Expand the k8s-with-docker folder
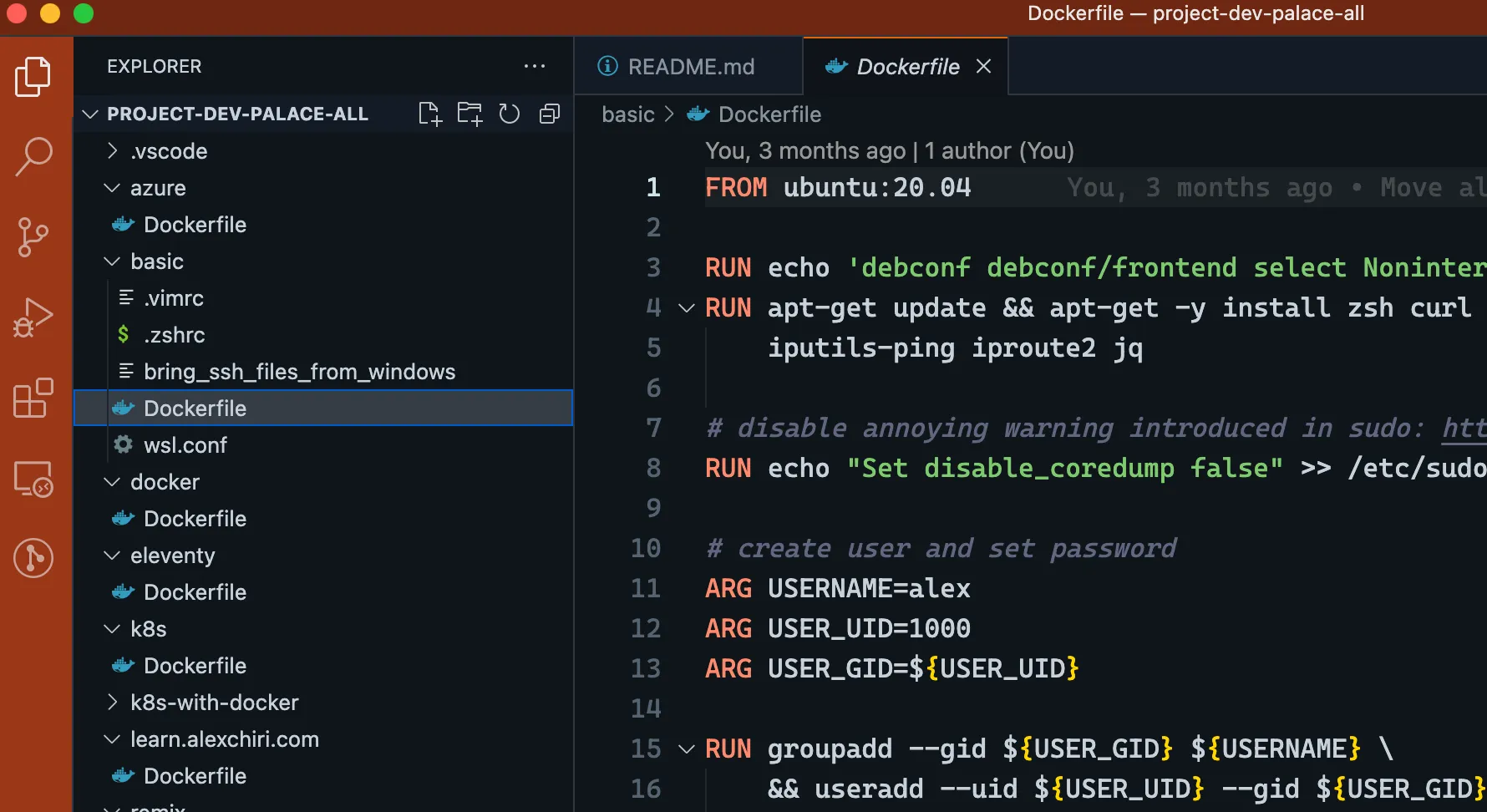The width and height of the screenshot is (1487, 812). click(214, 703)
